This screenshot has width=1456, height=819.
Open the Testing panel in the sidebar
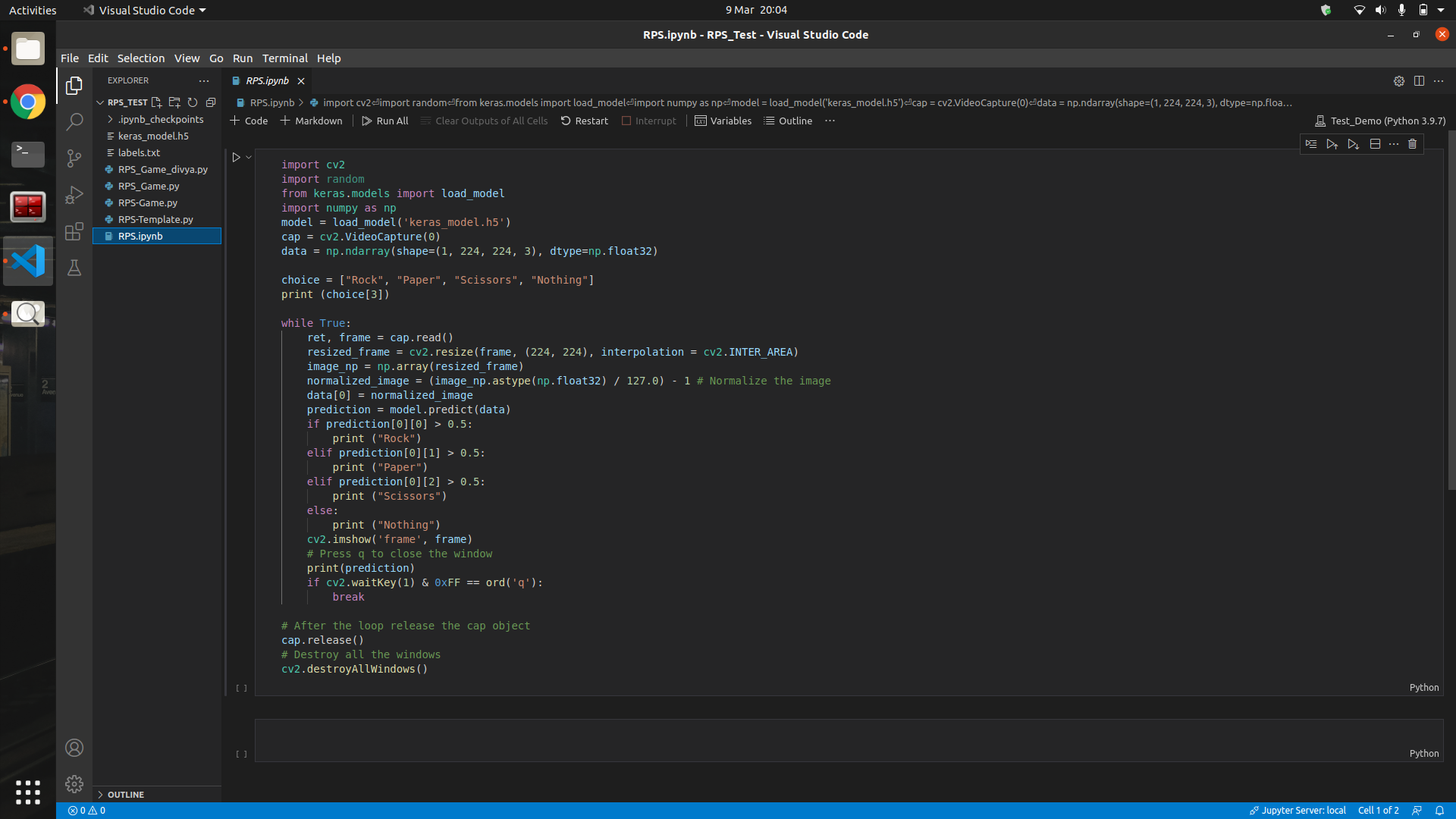point(74,268)
